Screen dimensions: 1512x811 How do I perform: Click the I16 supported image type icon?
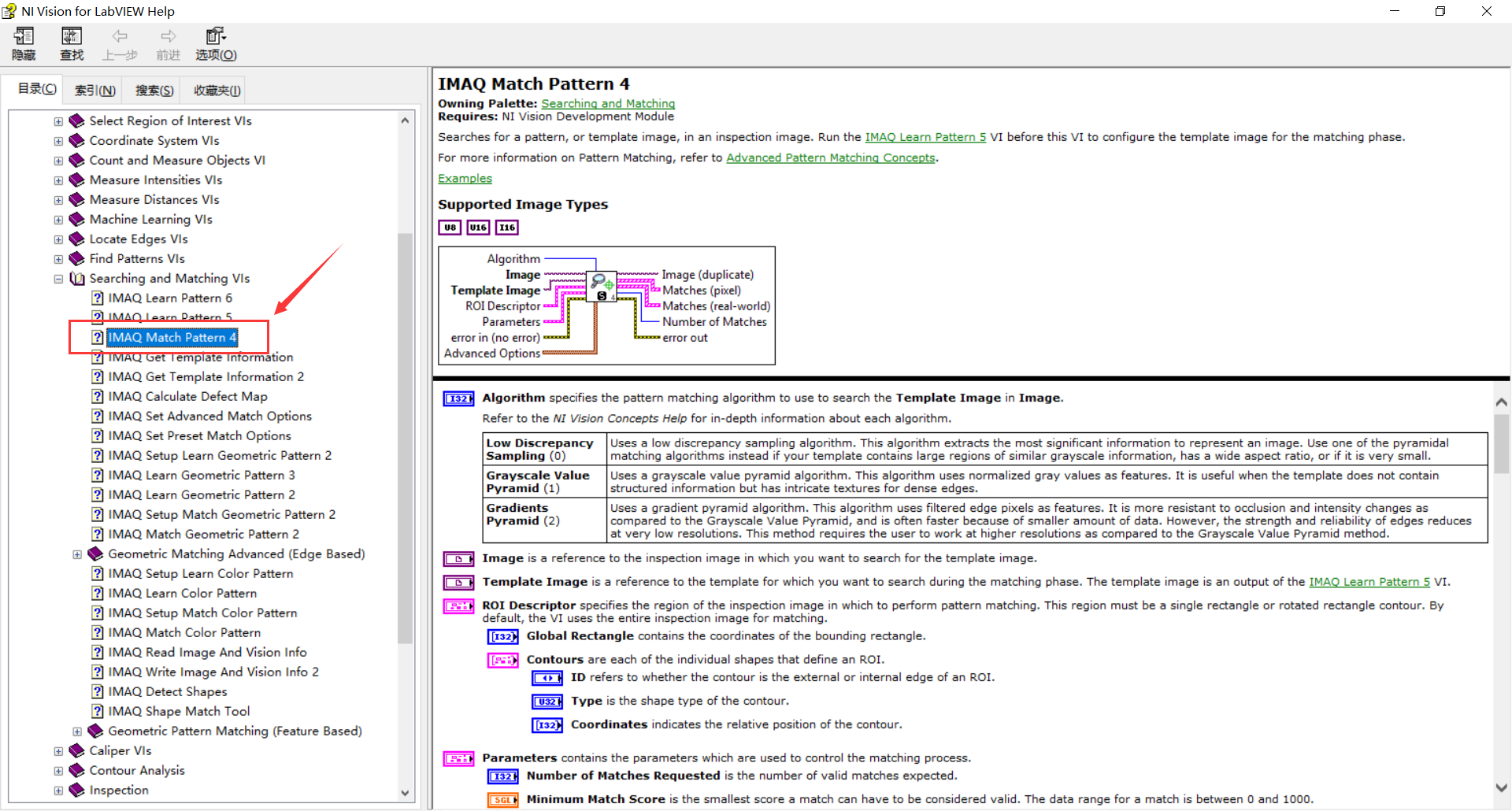[507, 228]
